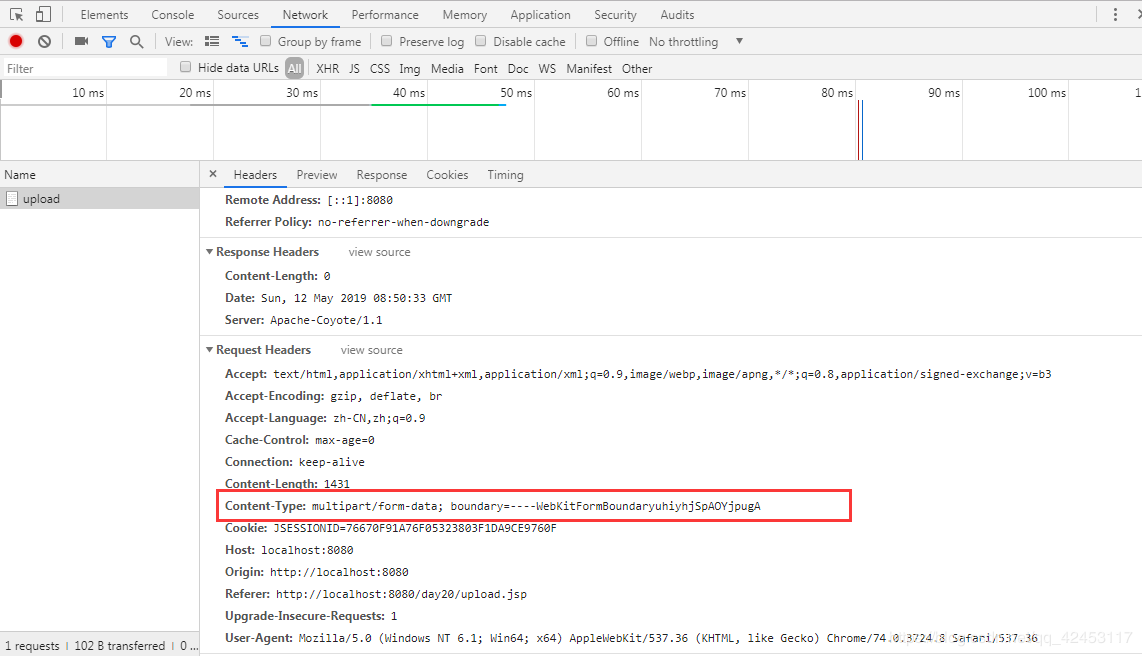Filter requests by Other
Viewport: 1142px width, 656px height.
coord(637,68)
